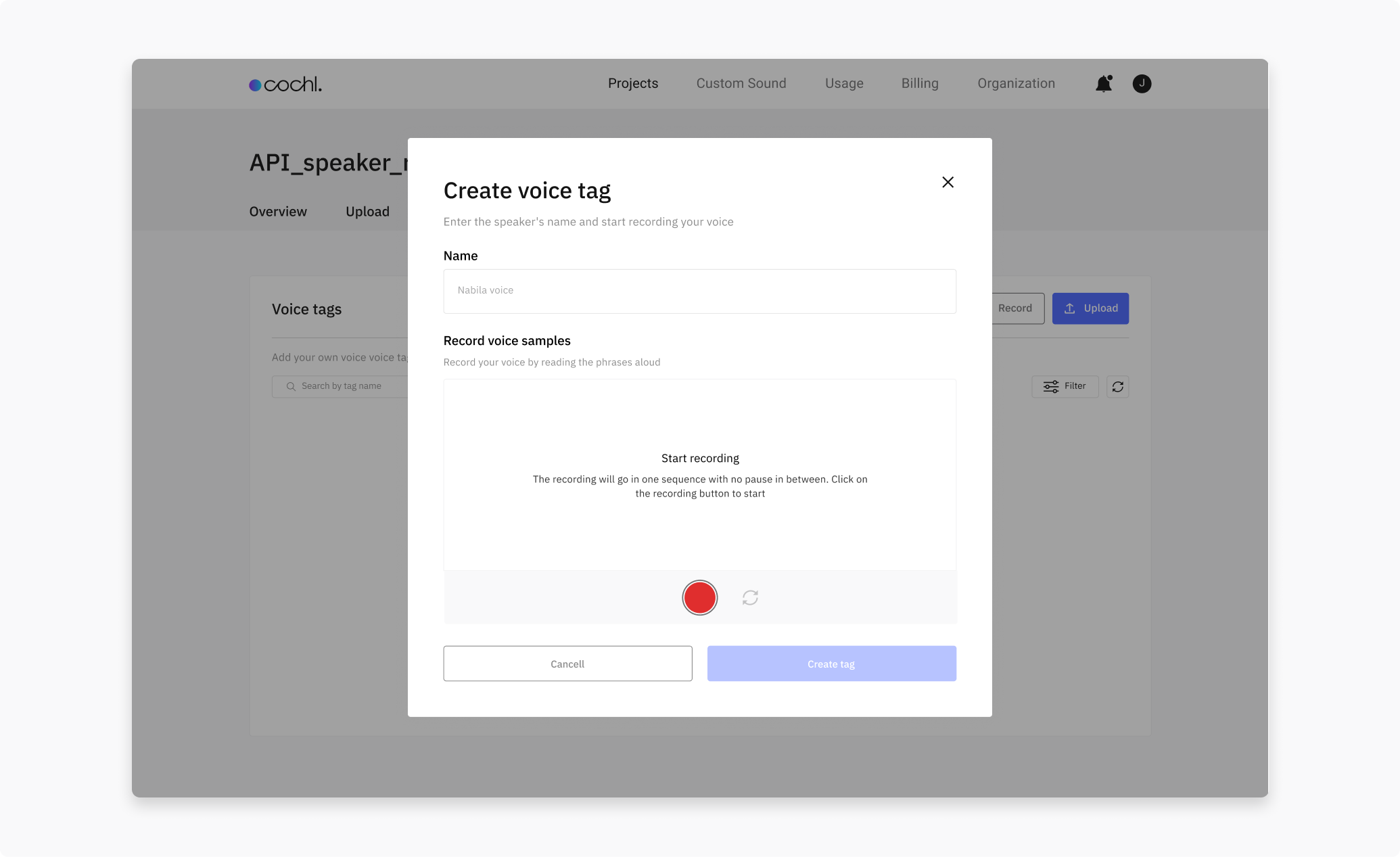Viewport: 1400px width, 857px height.
Task: Open the Billing page
Action: coord(920,83)
